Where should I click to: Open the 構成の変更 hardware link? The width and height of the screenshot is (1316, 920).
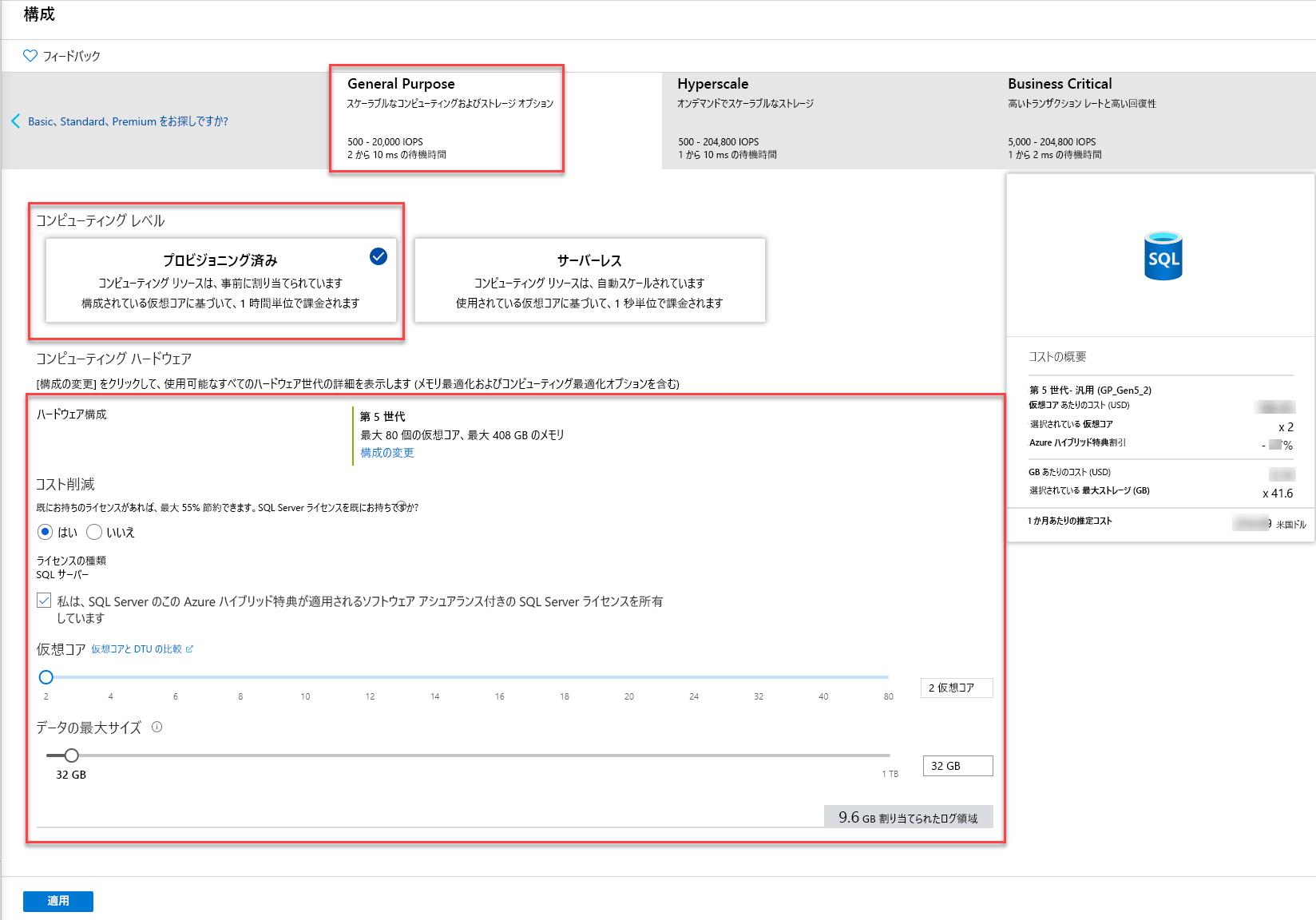tap(387, 453)
